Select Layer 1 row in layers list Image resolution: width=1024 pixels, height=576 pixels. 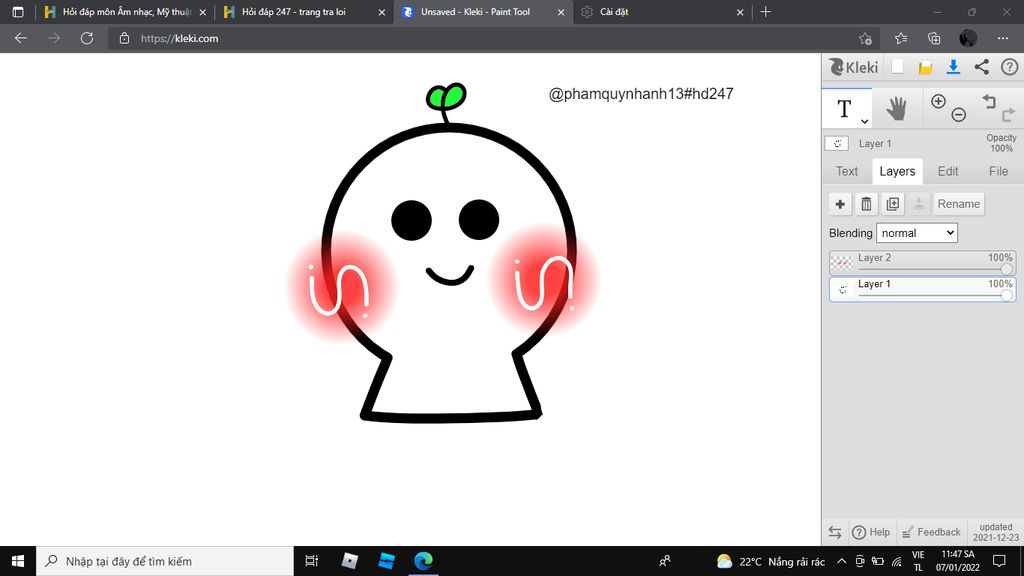tap(922, 289)
